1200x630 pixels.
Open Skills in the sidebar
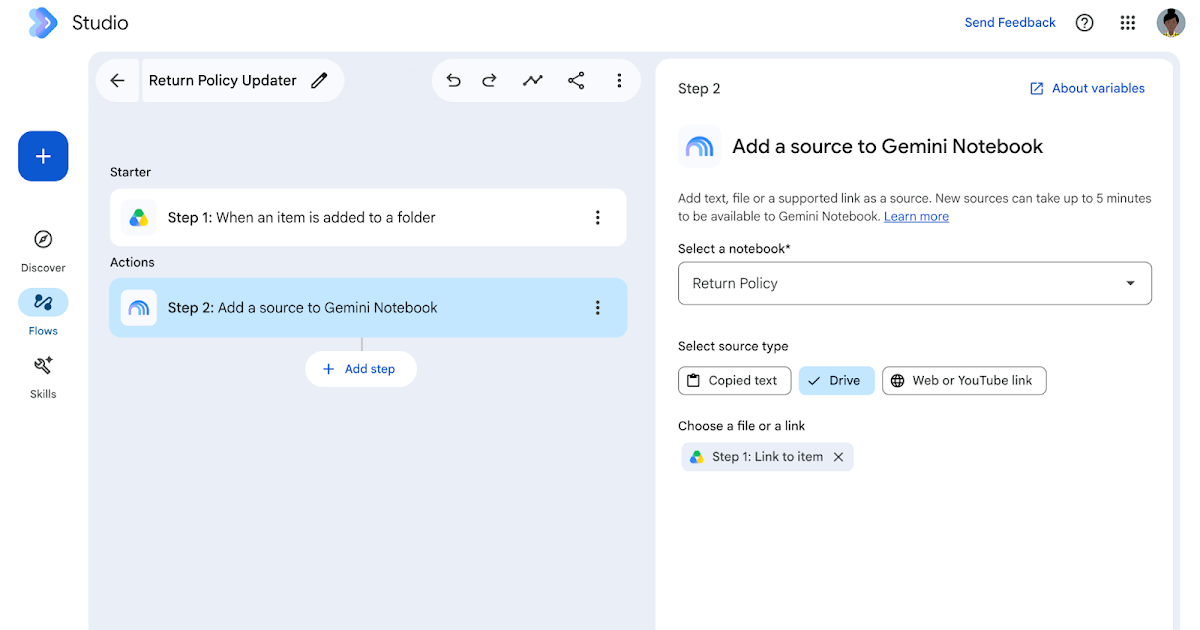43,376
